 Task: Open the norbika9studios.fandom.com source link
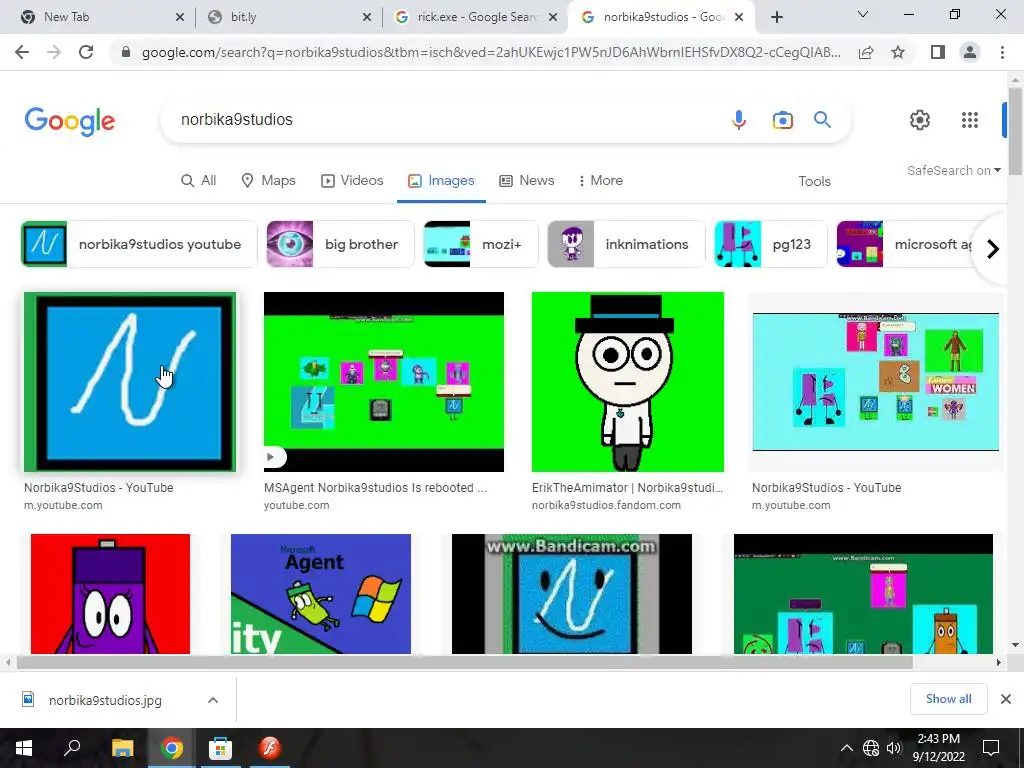606,505
